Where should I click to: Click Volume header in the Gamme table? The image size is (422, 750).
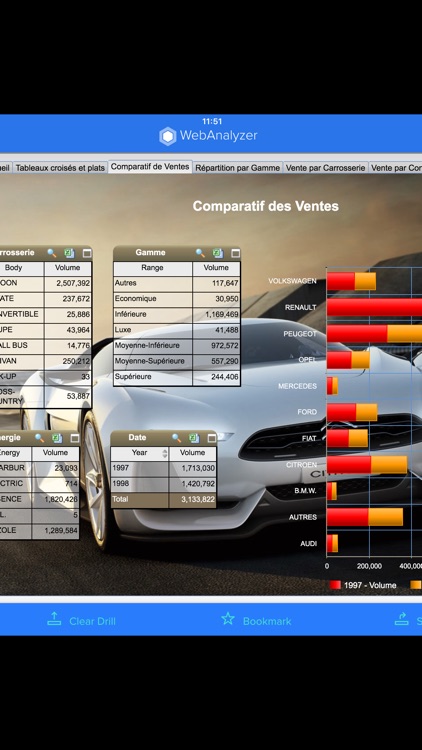pos(216,268)
